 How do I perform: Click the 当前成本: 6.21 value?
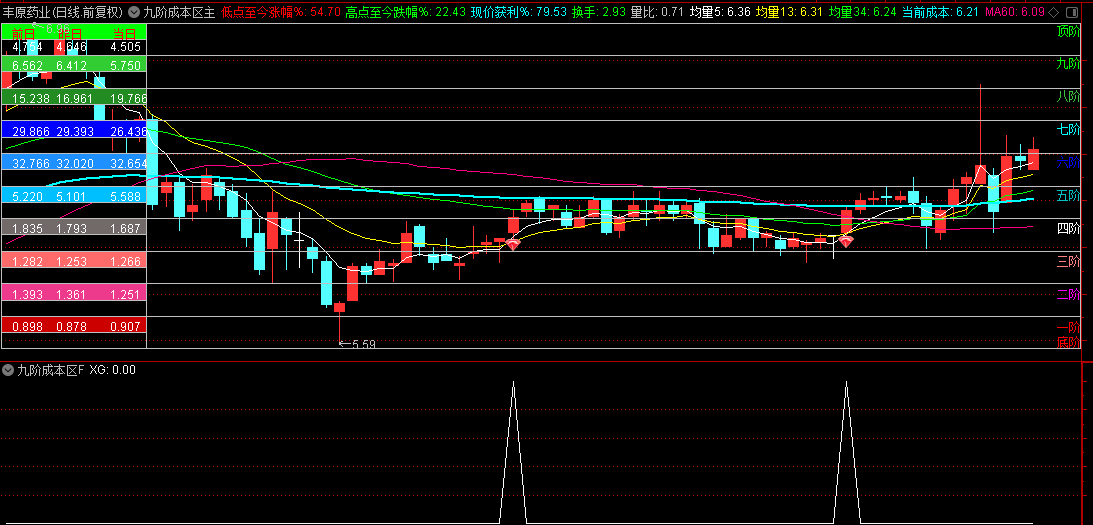pyautogui.click(x=940, y=12)
